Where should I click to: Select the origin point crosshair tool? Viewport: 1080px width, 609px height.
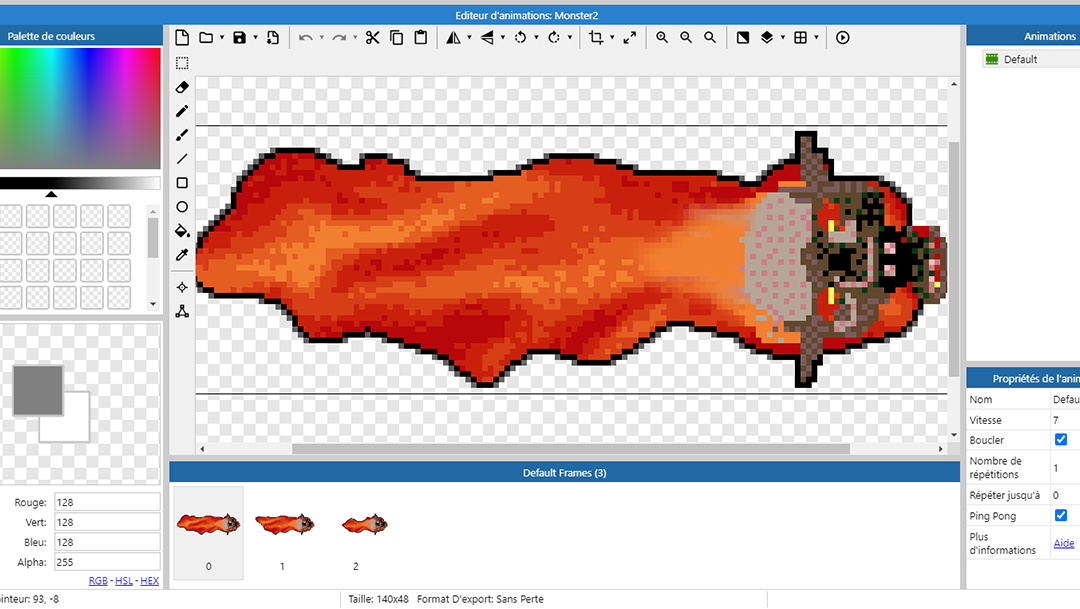point(182,287)
